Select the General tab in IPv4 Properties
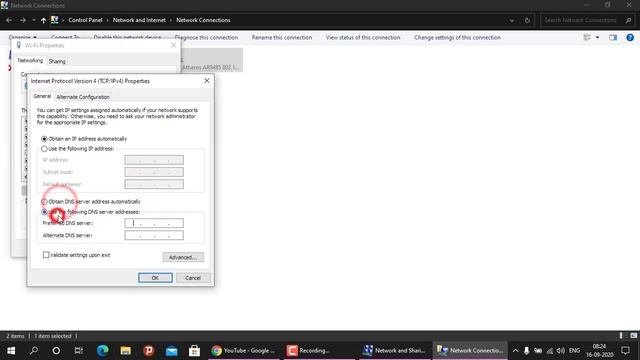 pos(42,96)
